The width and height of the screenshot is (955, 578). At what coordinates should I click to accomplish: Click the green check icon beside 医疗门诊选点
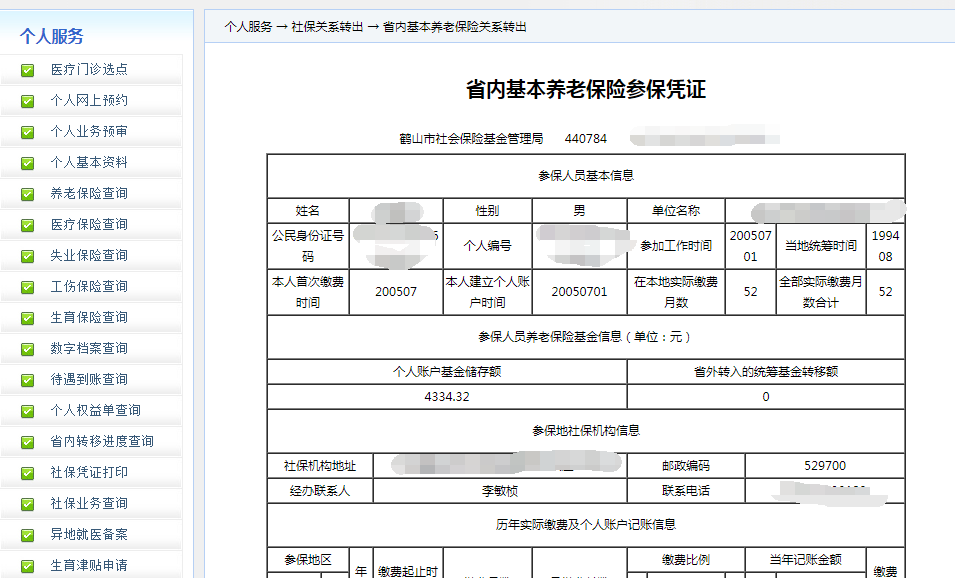(25, 69)
